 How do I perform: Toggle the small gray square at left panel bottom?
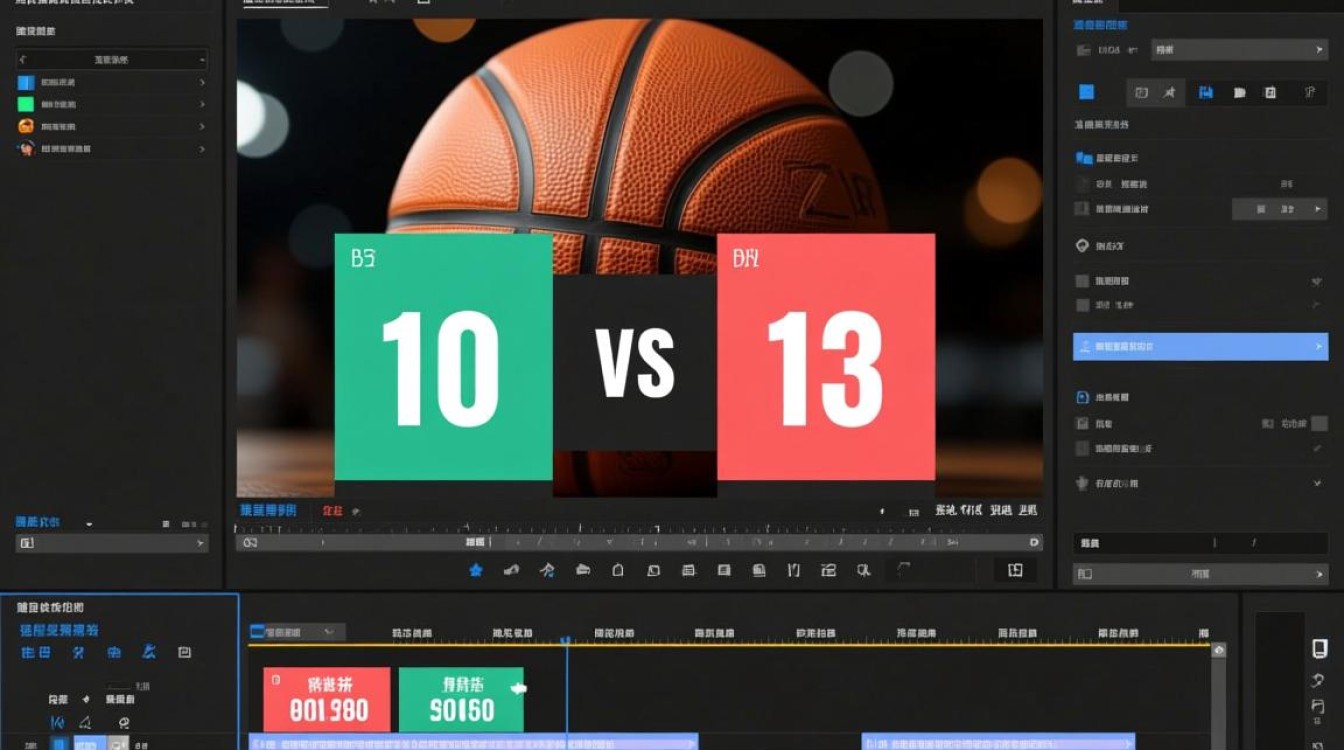pos(166,523)
